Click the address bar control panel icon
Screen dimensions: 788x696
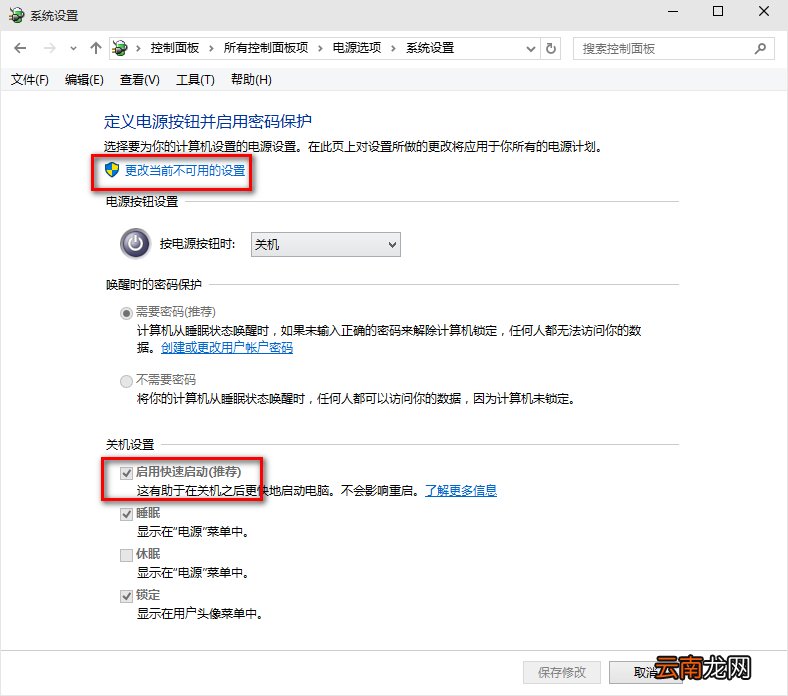click(x=120, y=48)
